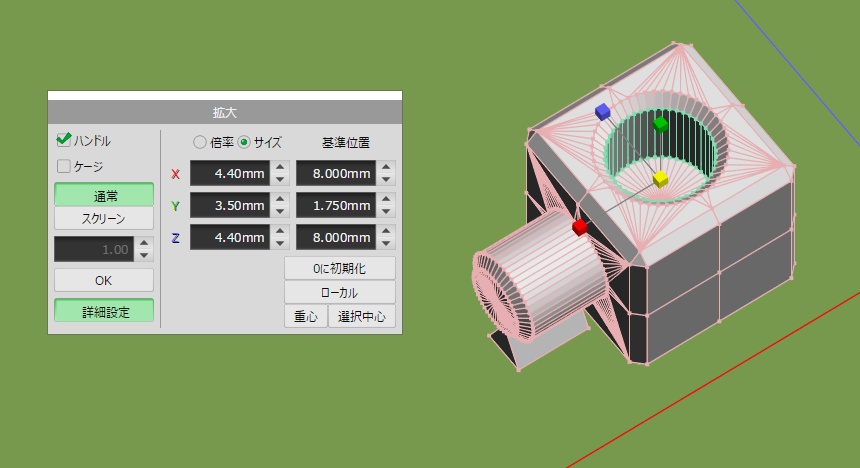Click the ローカル button
Viewport: 860px width, 468px height.
click(x=340, y=292)
